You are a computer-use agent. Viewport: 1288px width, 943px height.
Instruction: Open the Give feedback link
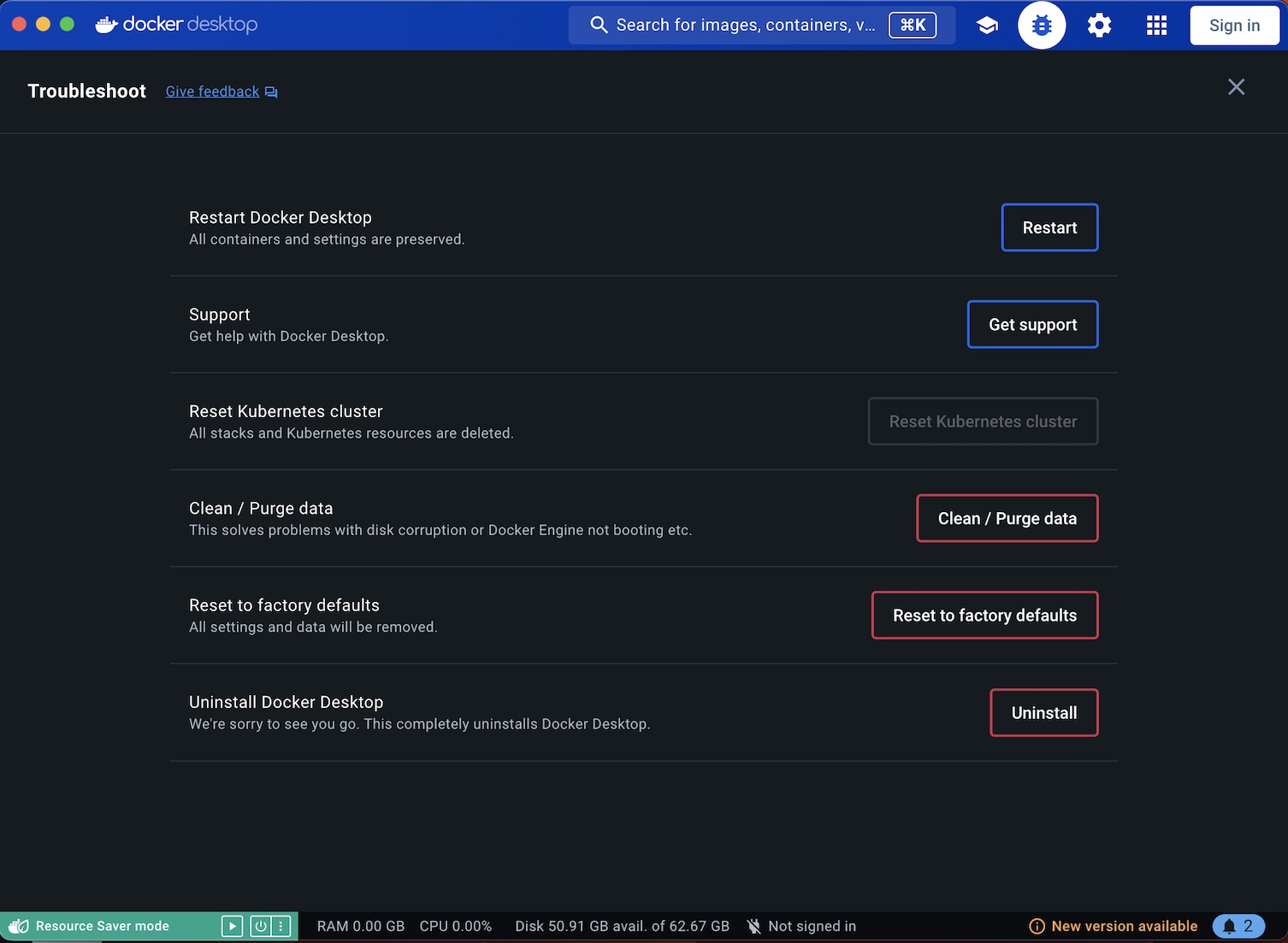click(x=212, y=91)
